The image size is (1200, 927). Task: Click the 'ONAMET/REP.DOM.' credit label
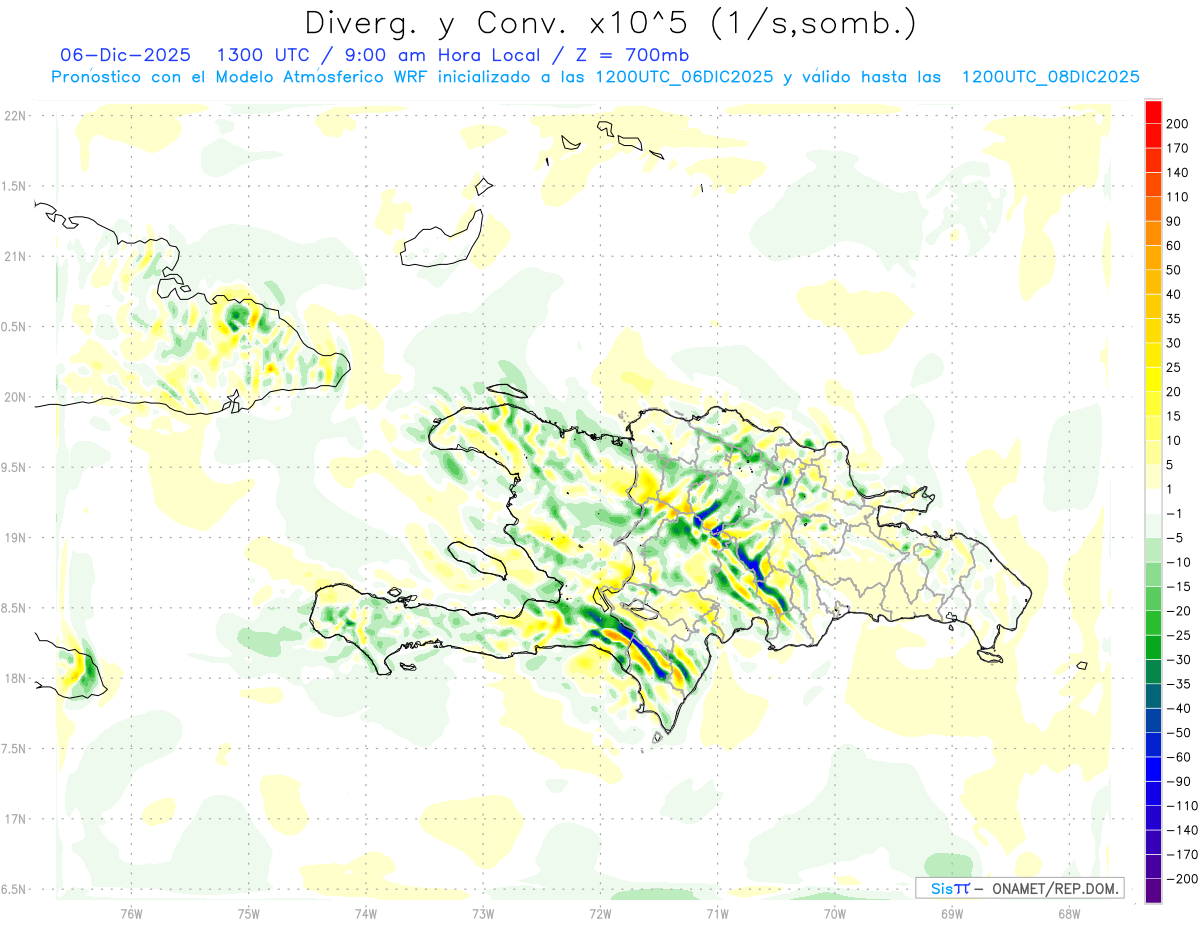pos(1054,889)
